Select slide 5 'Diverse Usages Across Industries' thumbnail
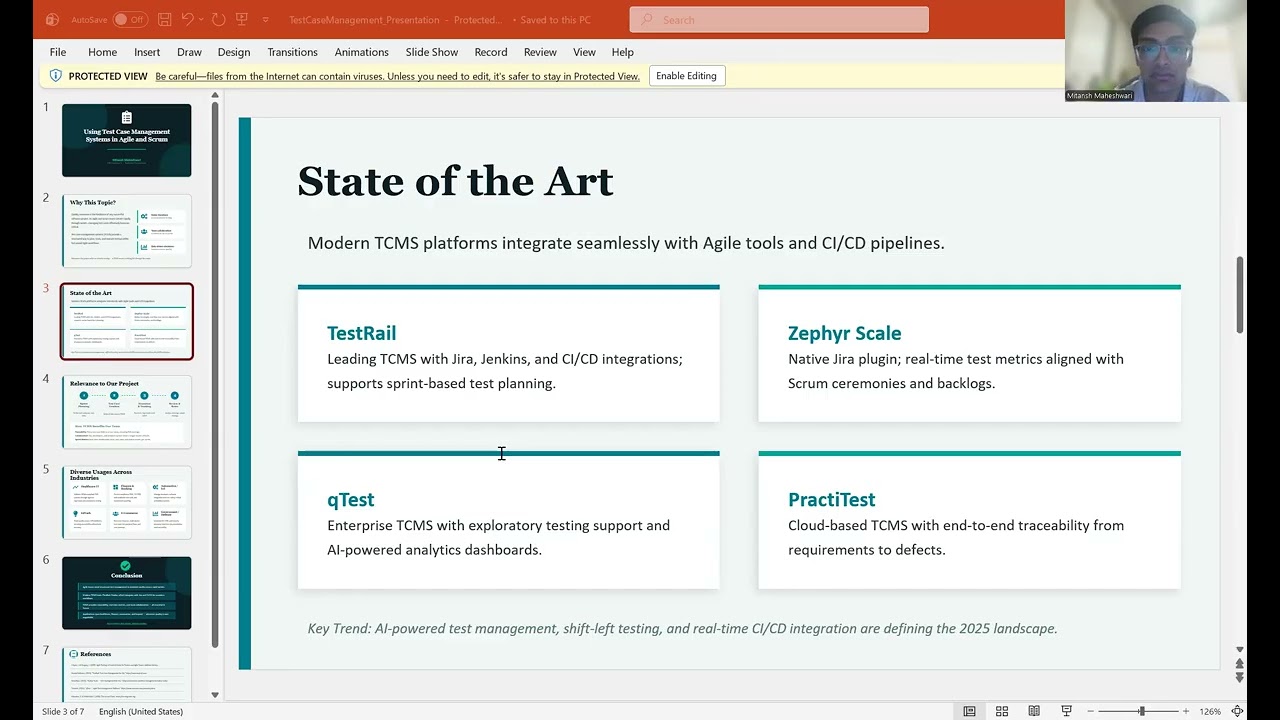1280x720 pixels. point(126,502)
